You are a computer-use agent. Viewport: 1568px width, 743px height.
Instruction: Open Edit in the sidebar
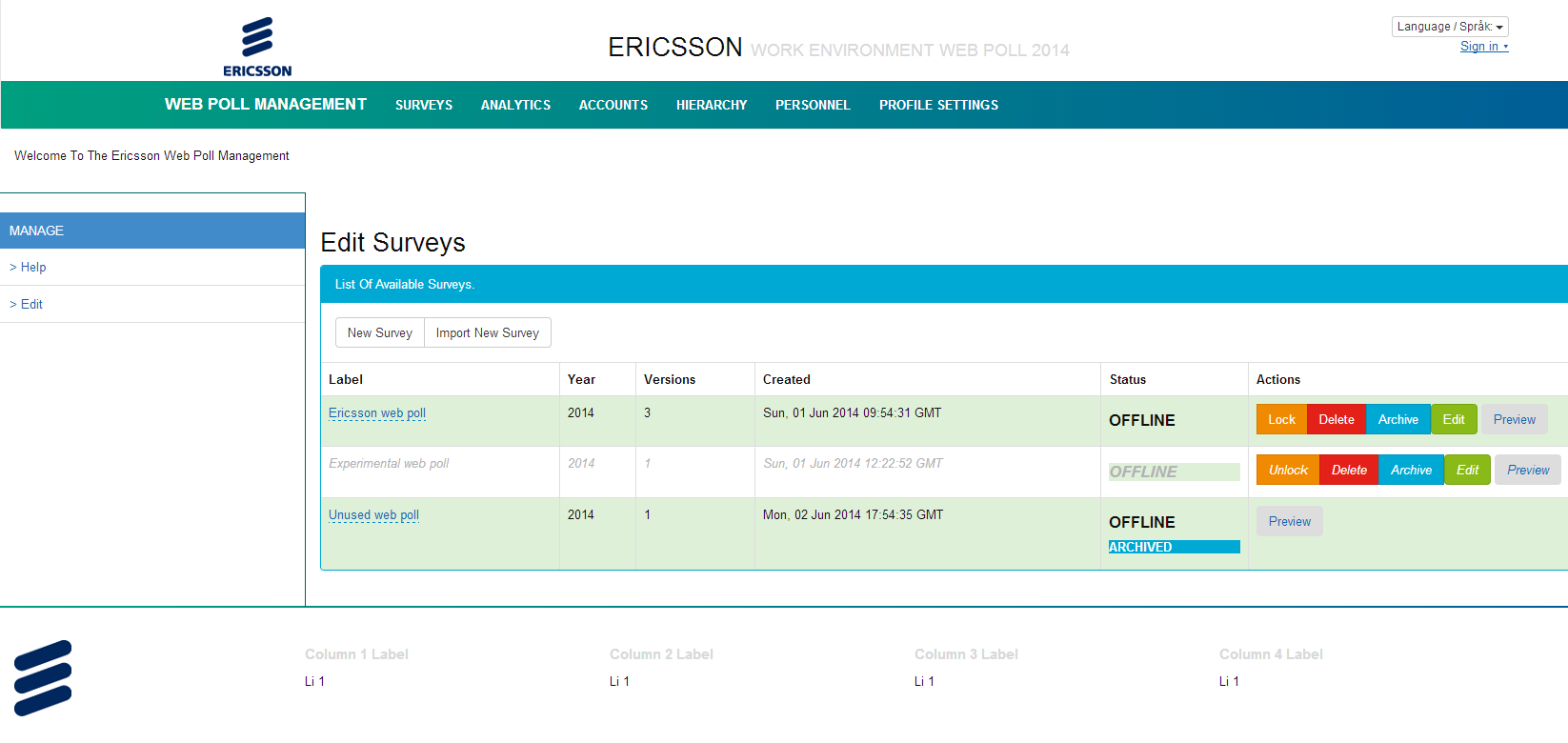pos(26,305)
